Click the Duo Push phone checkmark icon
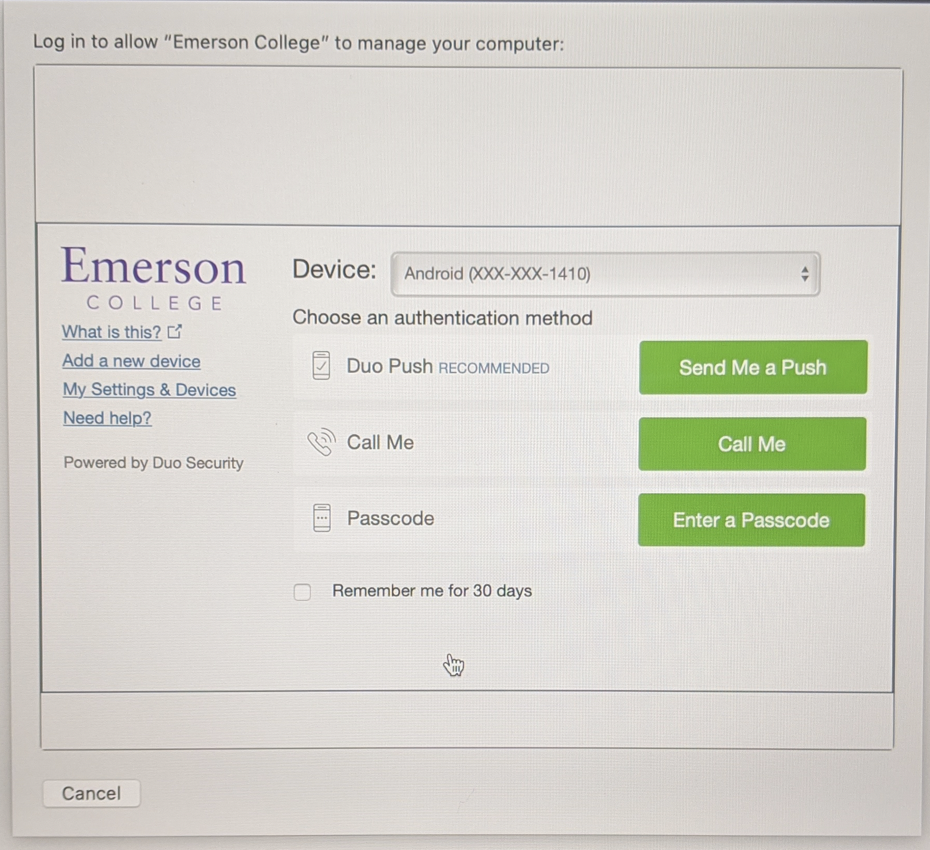The width and height of the screenshot is (930, 850). pos(321,365)
